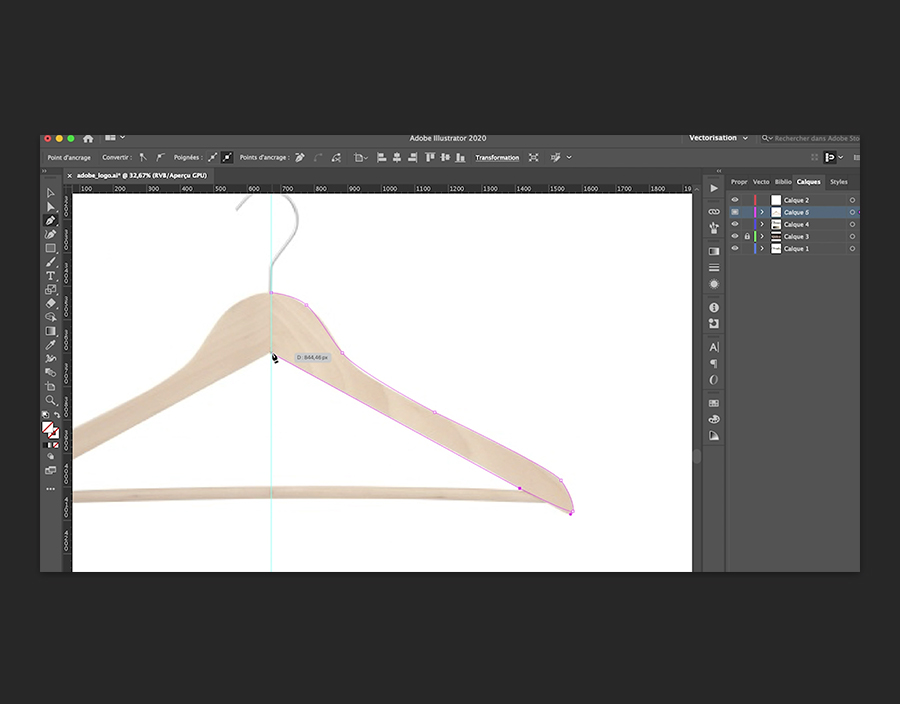Expand the Calque 5 layer contents

click(762, 212)
